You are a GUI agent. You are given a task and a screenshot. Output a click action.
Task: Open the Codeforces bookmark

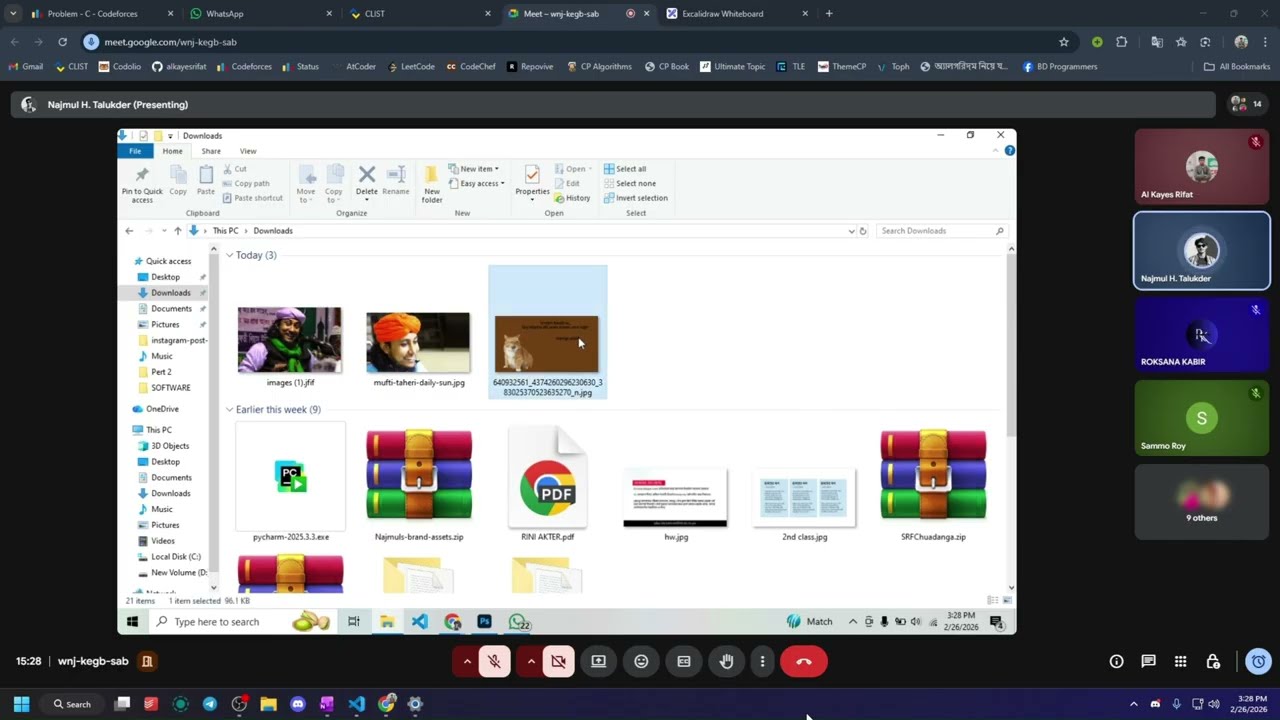pyautogui.click(x=244, y=67)
